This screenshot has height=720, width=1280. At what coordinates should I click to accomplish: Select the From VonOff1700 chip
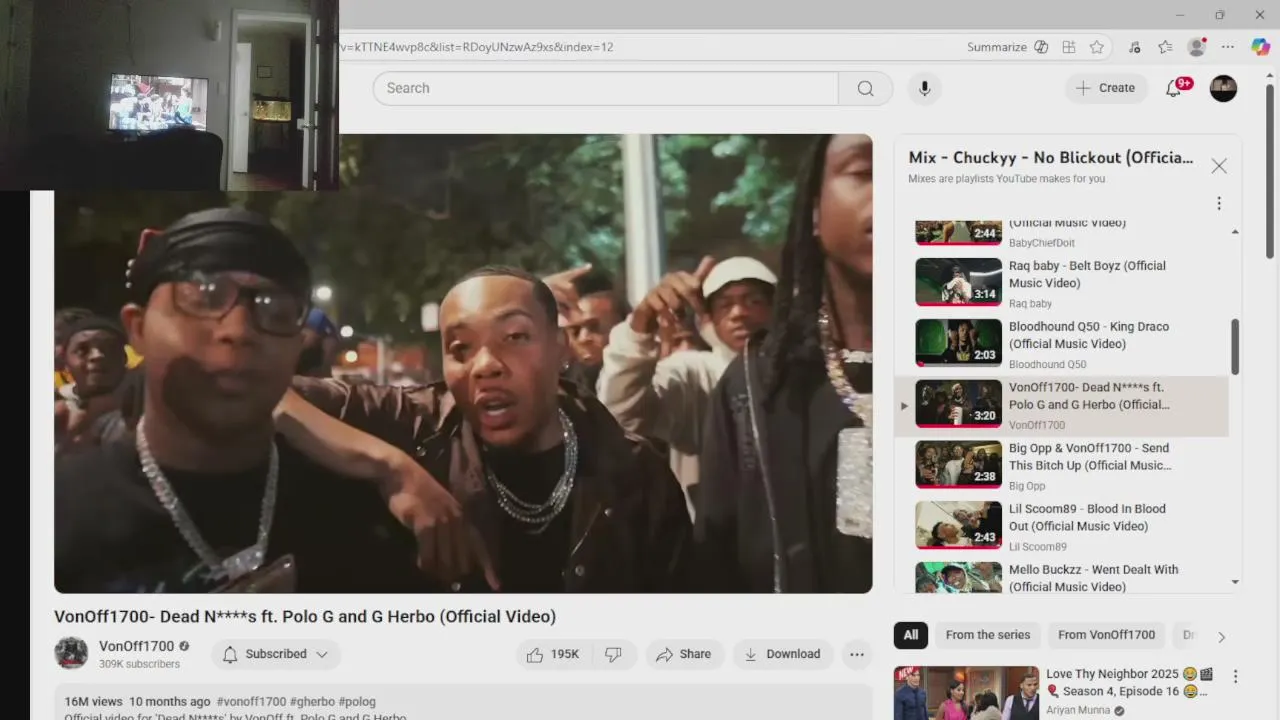pos(1106,635)
